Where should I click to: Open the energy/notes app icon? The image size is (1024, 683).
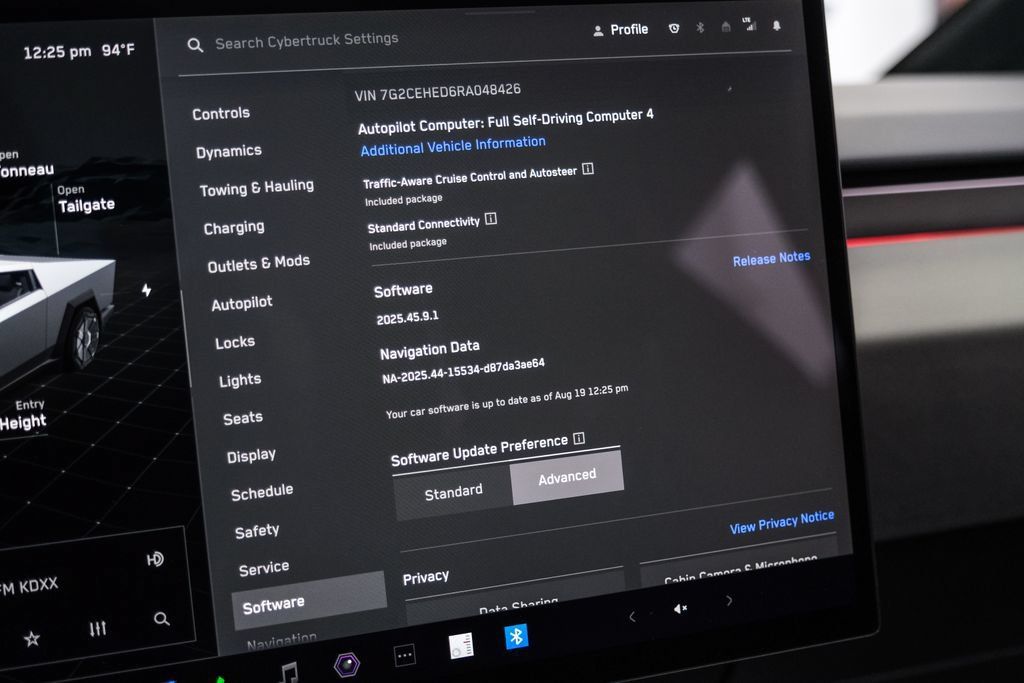461,645
